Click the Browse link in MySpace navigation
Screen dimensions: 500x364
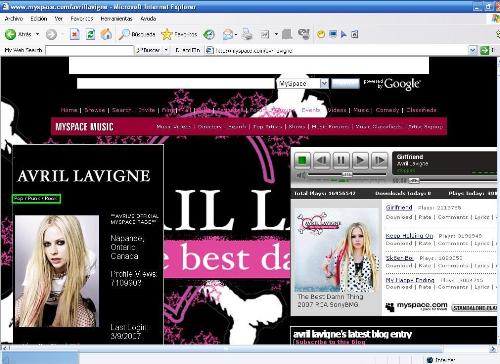[x=95, y=110]
